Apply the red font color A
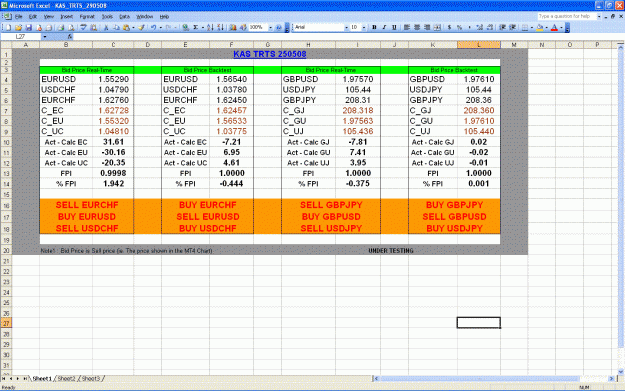 point(554,28)
